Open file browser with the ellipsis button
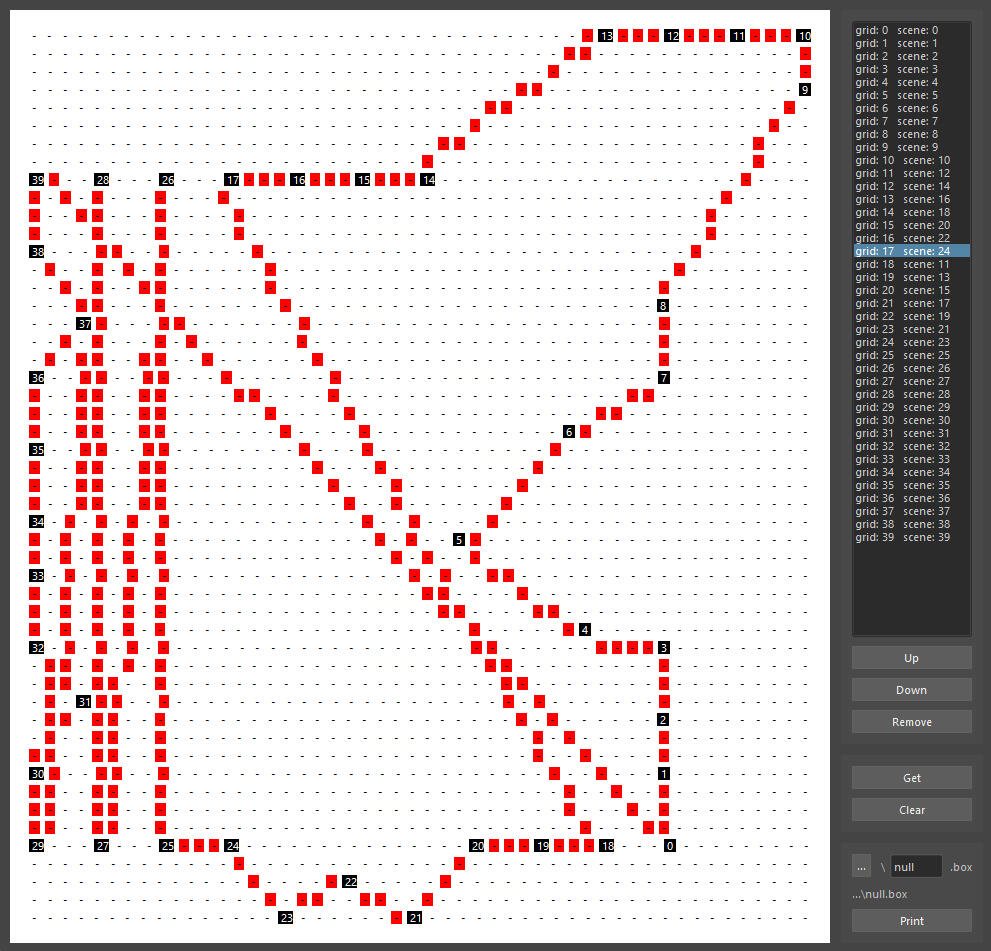991x951 pixels. (x=862, y=867)
